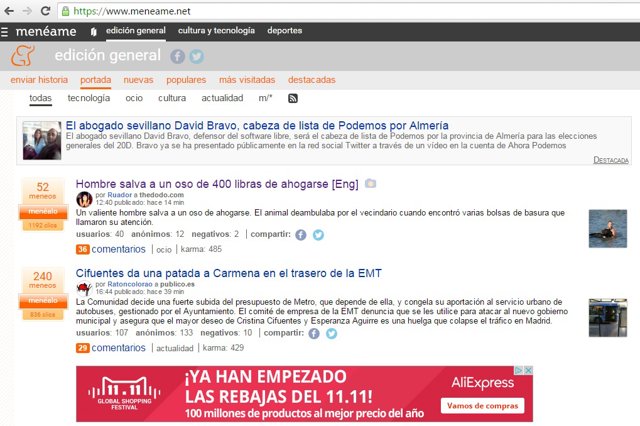Click the browser reload button

pos(45,10)
